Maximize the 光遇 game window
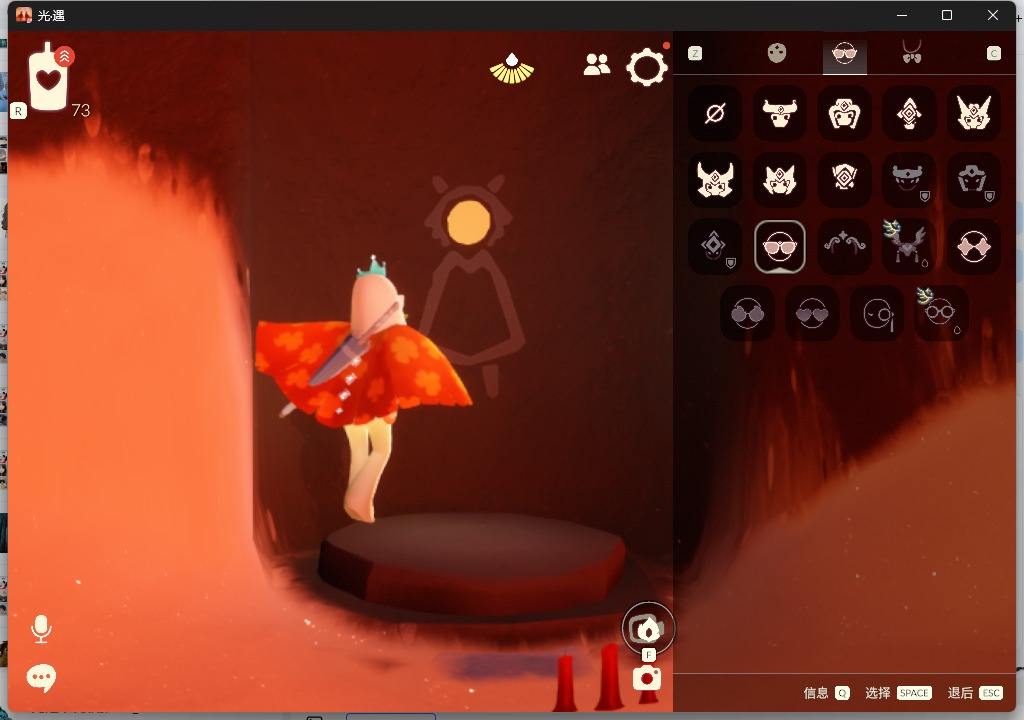This screenshot has height=720, width=1024. click(x=946, y=15)
